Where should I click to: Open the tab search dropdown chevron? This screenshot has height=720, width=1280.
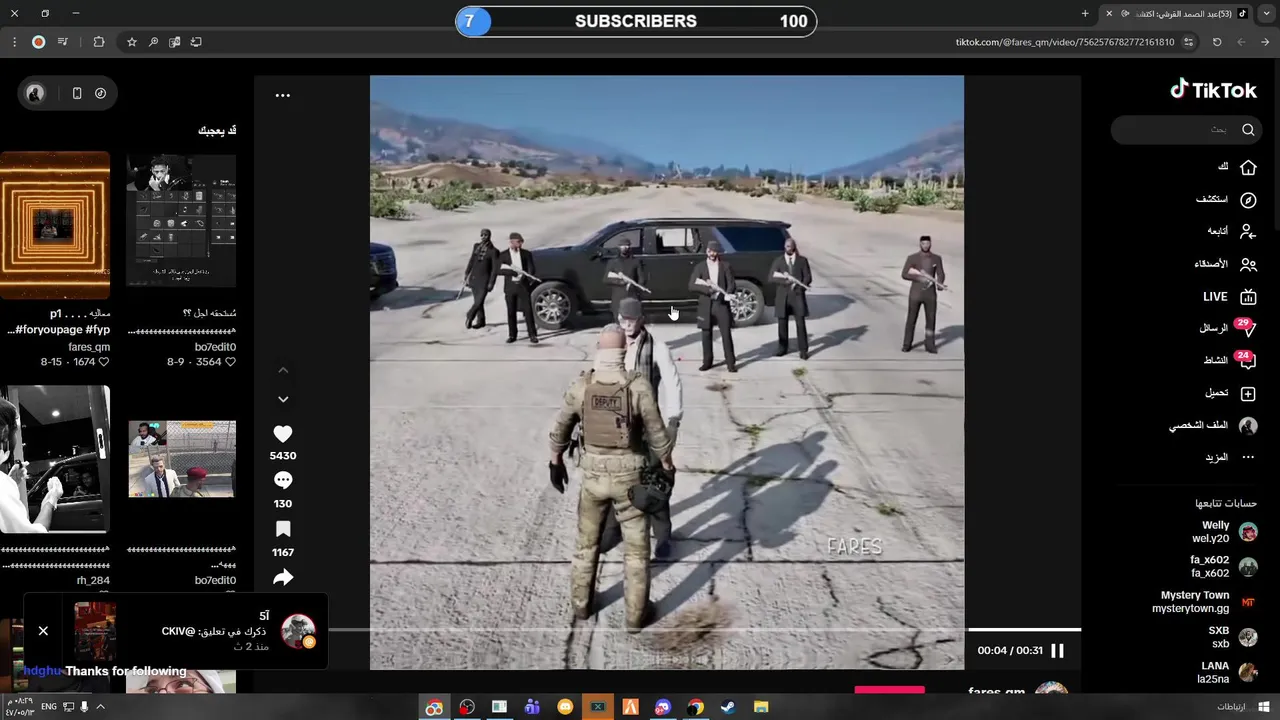click(x=1266, y=13)
